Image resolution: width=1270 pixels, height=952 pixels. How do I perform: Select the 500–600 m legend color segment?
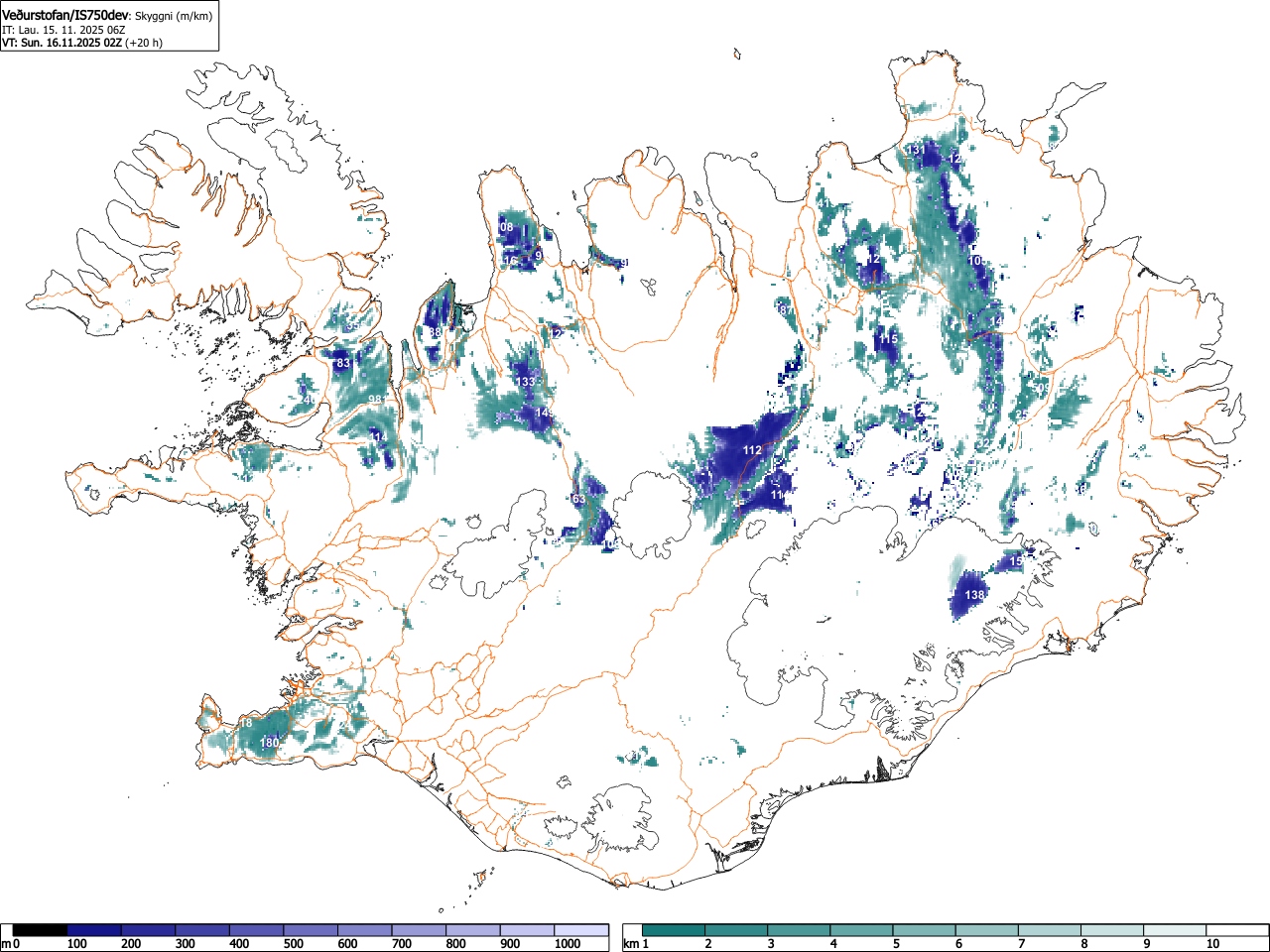point(311,930)
